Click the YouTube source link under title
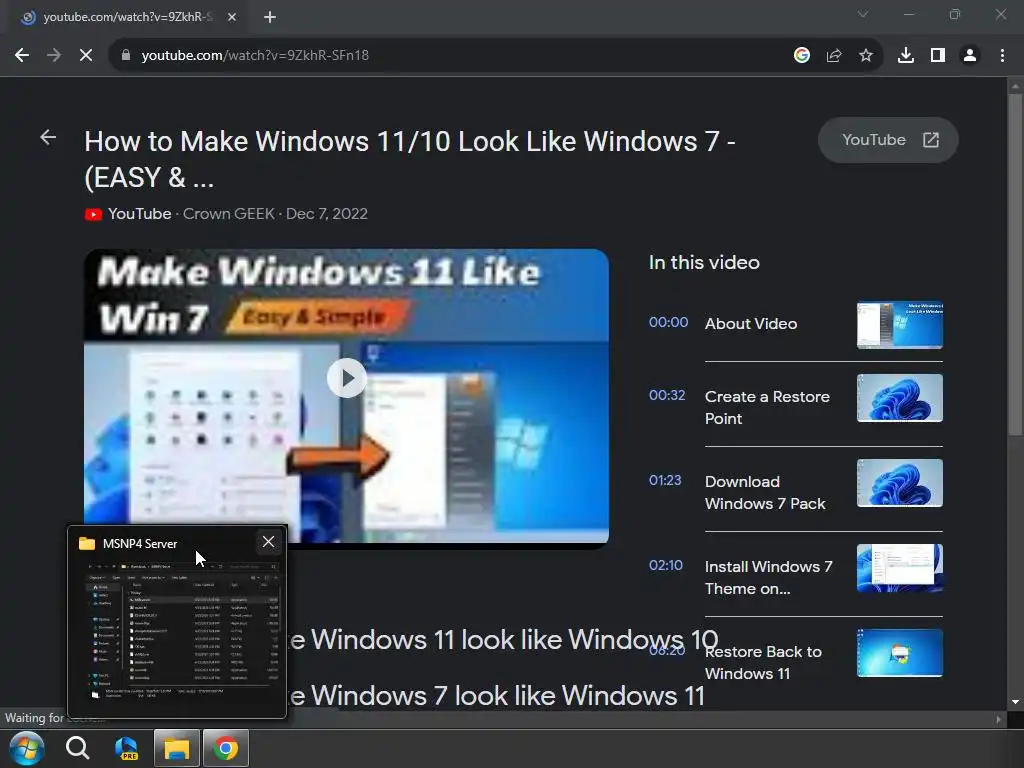 140,214
